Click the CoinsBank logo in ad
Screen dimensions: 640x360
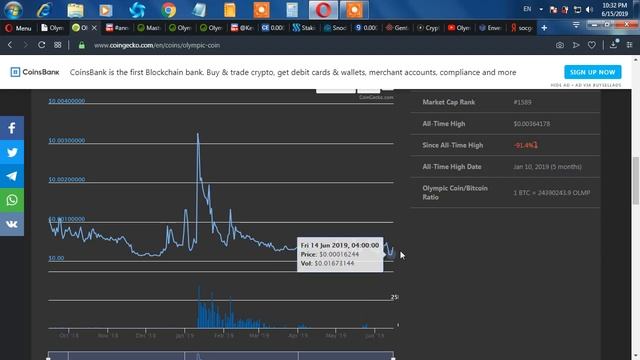tap(35, 72)
